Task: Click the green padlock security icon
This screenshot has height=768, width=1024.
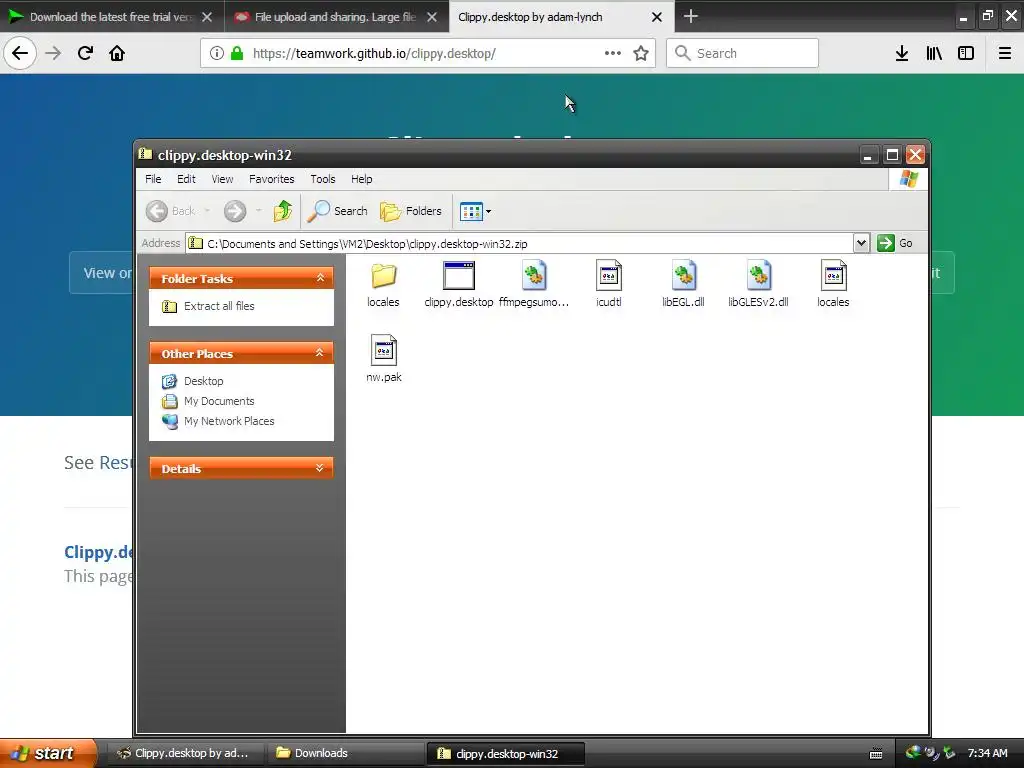Action: (x=237, y=53)
